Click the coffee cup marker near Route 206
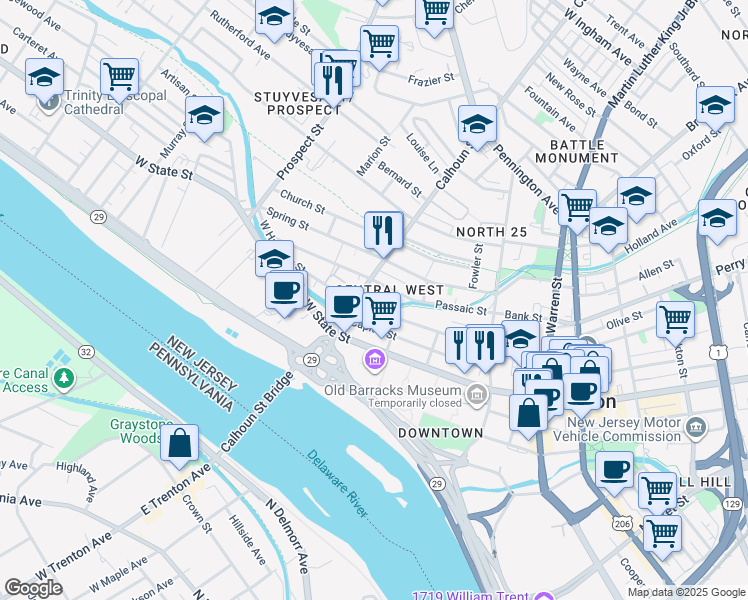748x600 pixels. pyautogui.click(x=614, y=474)
